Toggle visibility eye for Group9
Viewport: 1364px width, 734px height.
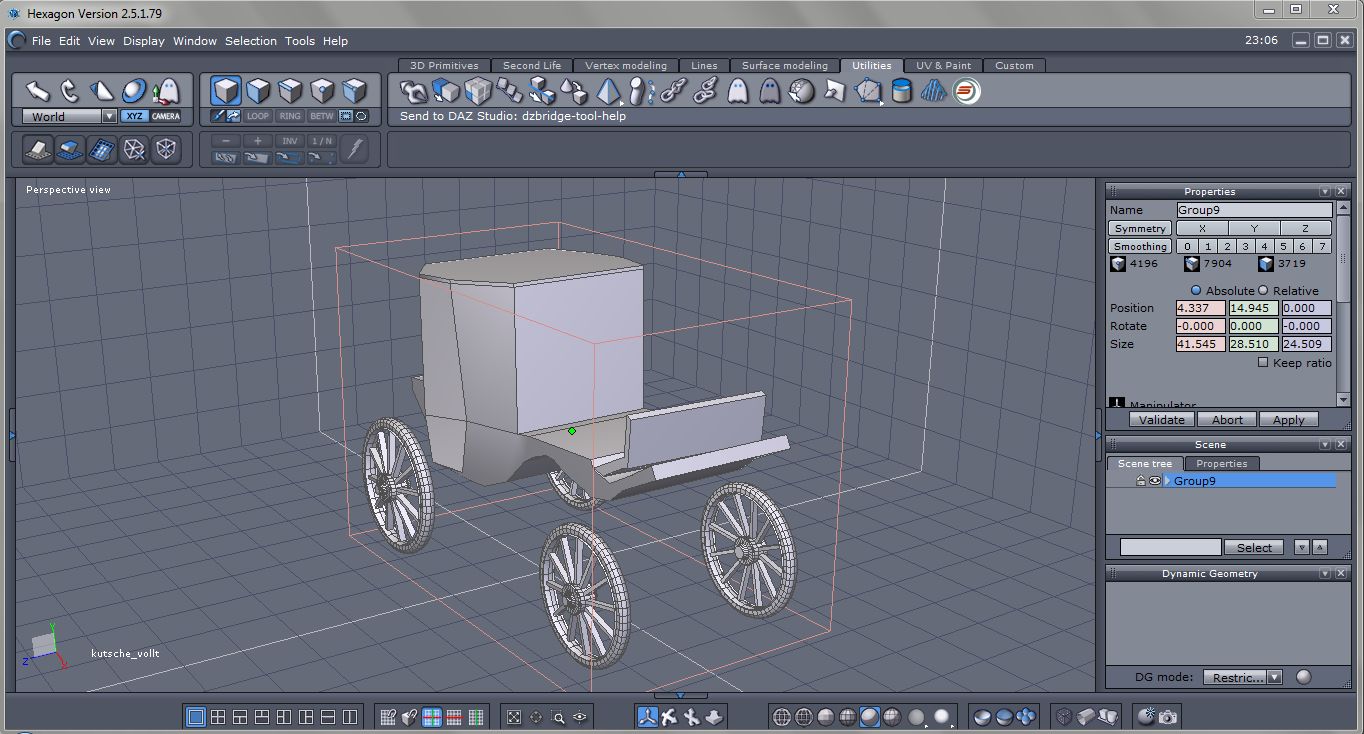[x=1154, y=481]
